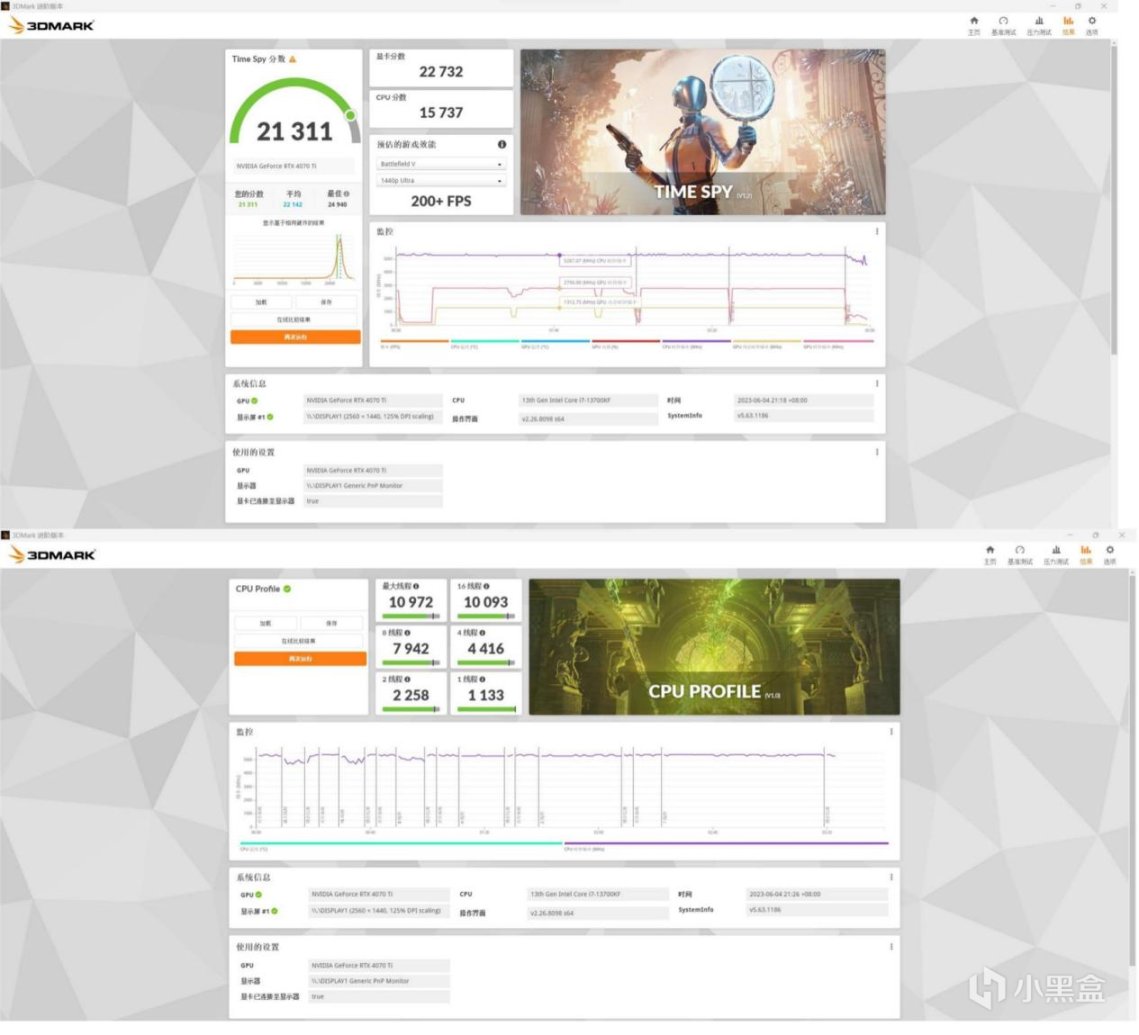Screen dimensions: 1139x1035
Task: Click CPU Profile hero image thumbnail
Action: coord(715,647)
